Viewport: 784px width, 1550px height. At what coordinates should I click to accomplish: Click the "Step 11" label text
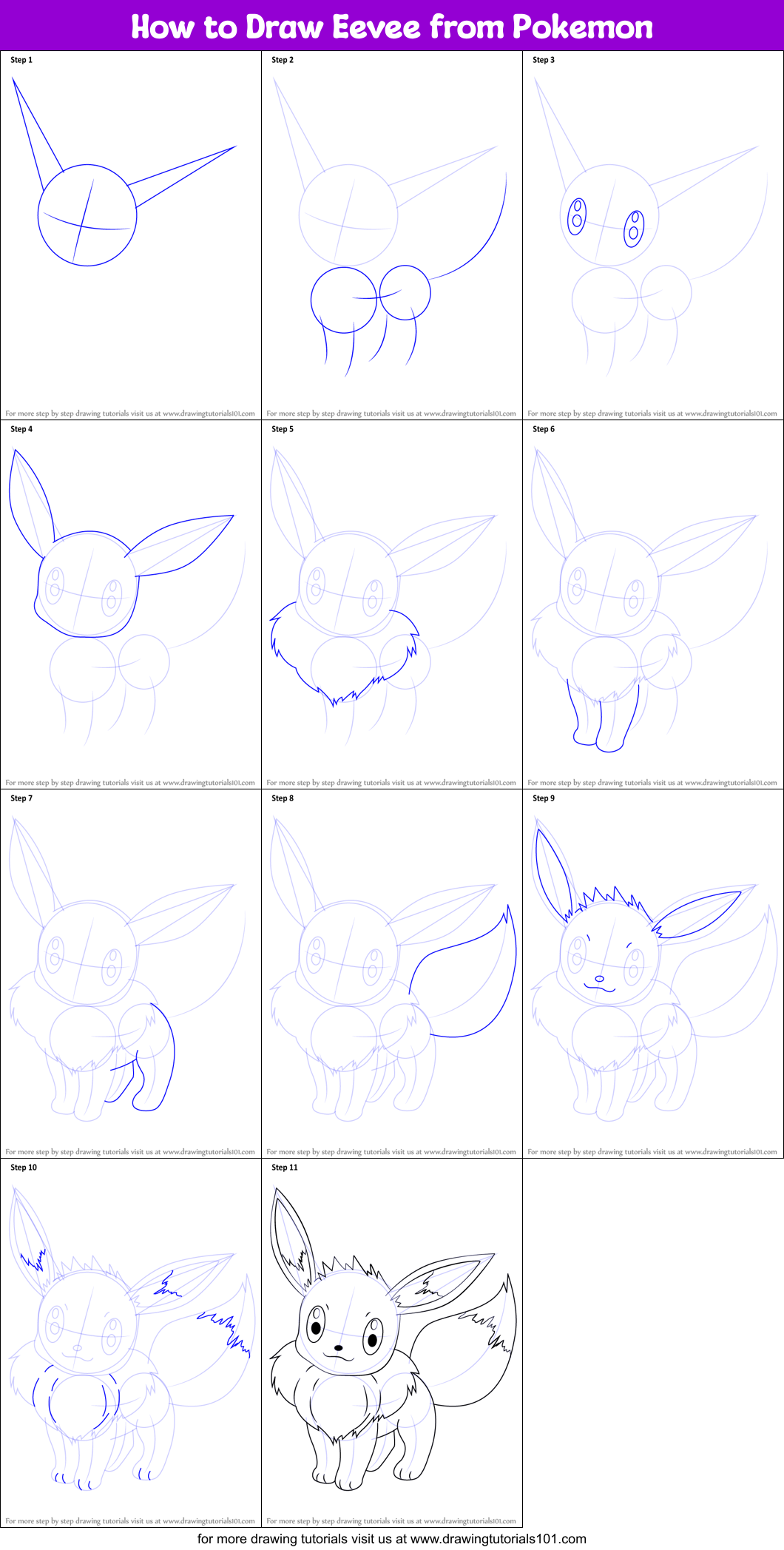285,1167
